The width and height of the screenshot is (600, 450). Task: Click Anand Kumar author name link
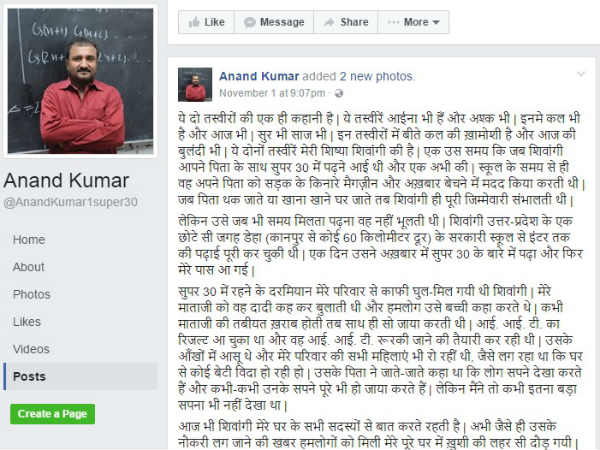259,76
